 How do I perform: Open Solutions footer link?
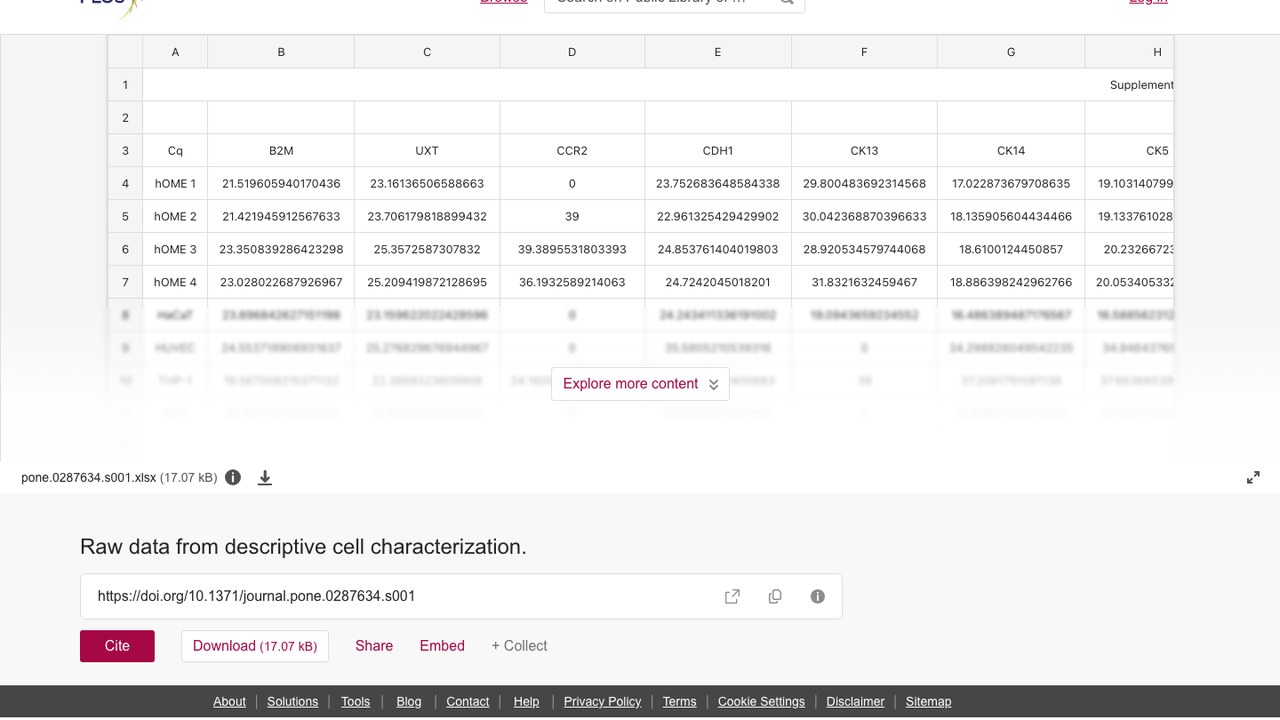(x=293, y=701)
